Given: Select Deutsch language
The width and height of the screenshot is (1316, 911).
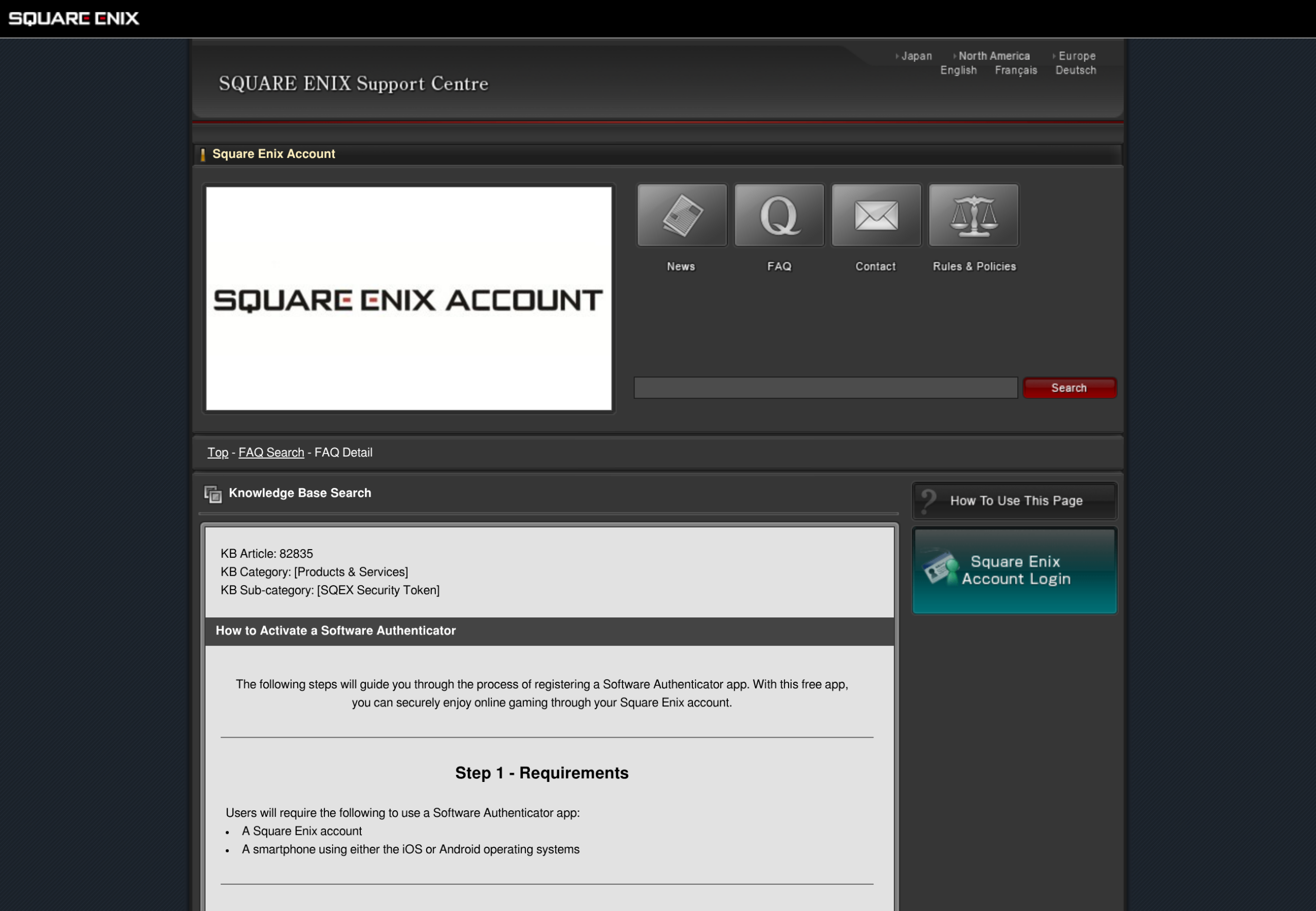Looking at the screenshot, I should click(x=1075, y=70).
